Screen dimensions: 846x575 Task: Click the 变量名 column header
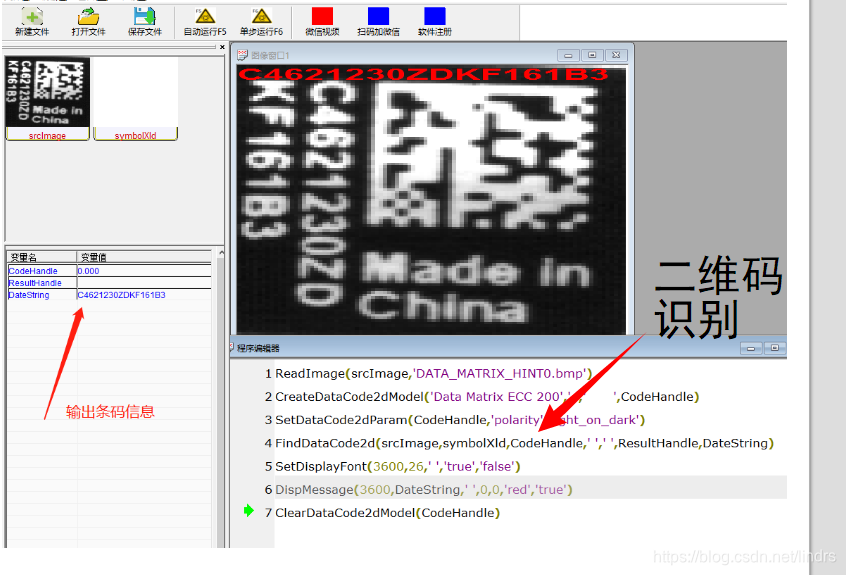coord(42,257)
